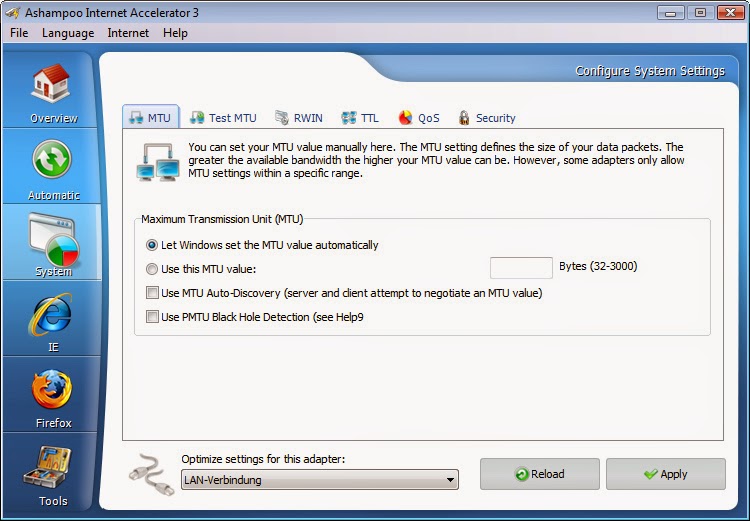Click the Configure System Settings heading
Image resolution: width=750 pixels, height=521 pixels.
coord(650,71)
